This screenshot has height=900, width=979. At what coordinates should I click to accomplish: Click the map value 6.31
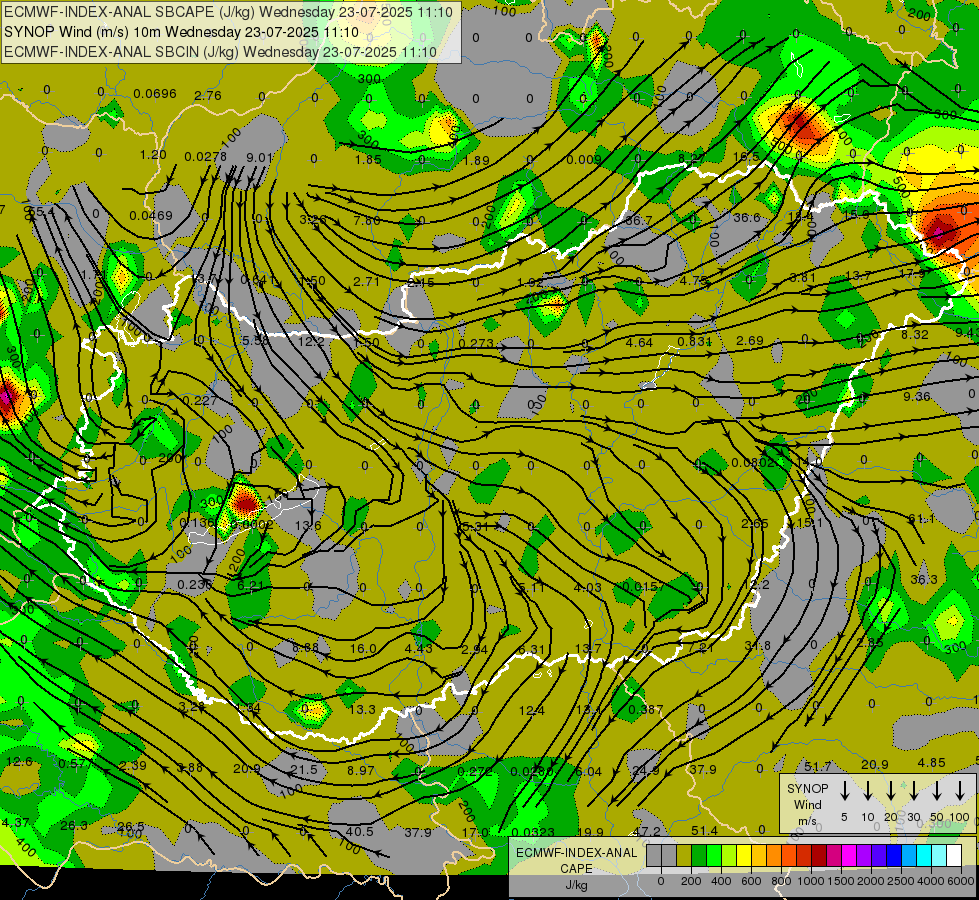[531, 650]
